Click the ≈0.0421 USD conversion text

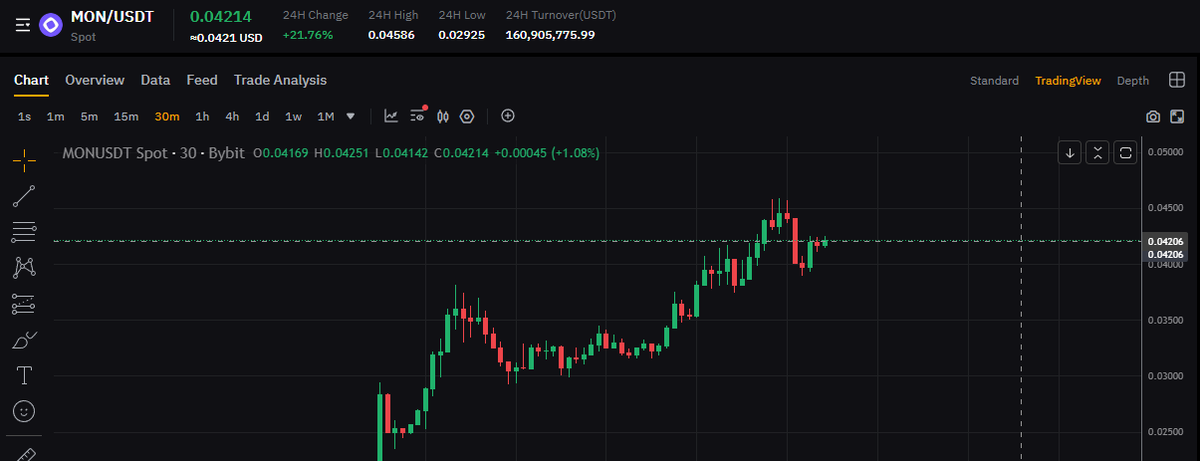226,38
